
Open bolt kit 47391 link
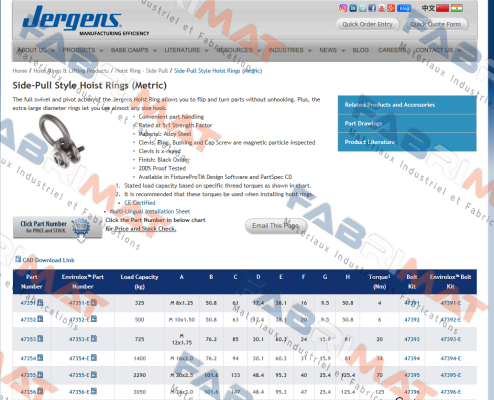coord(412,303)
